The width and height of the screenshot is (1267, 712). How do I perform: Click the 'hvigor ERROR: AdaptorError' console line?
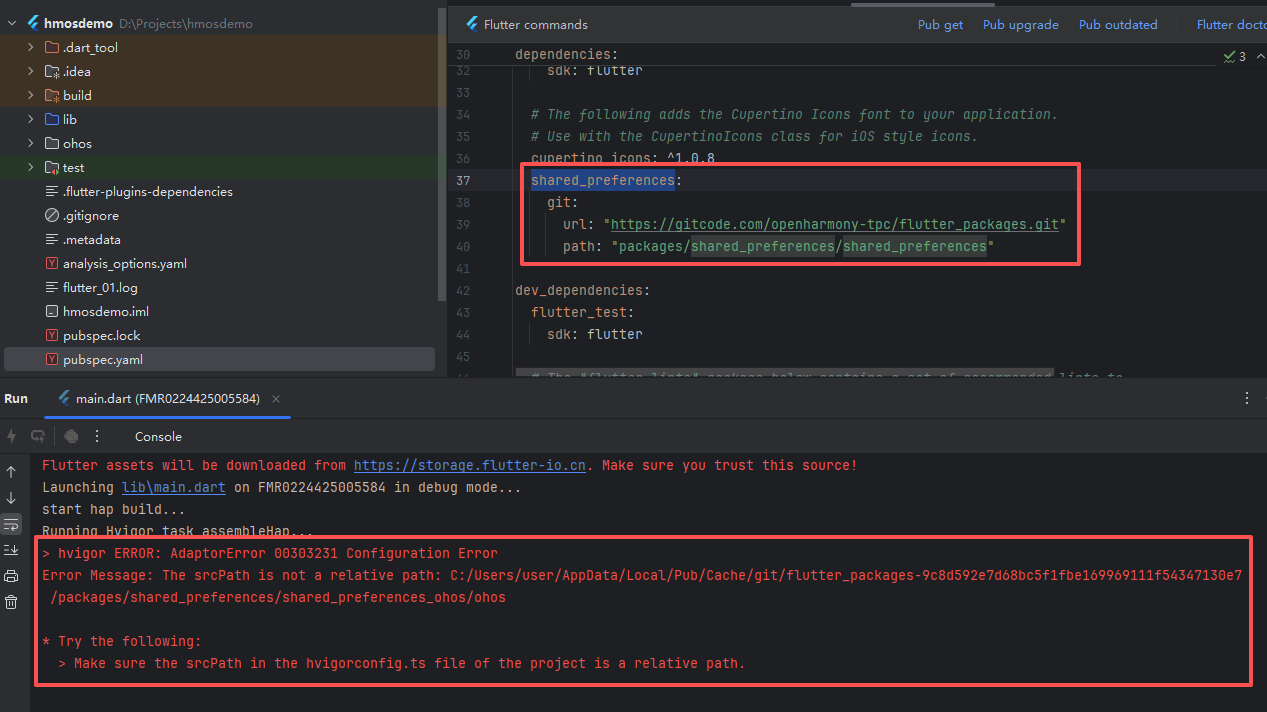(x=270, y=553)
